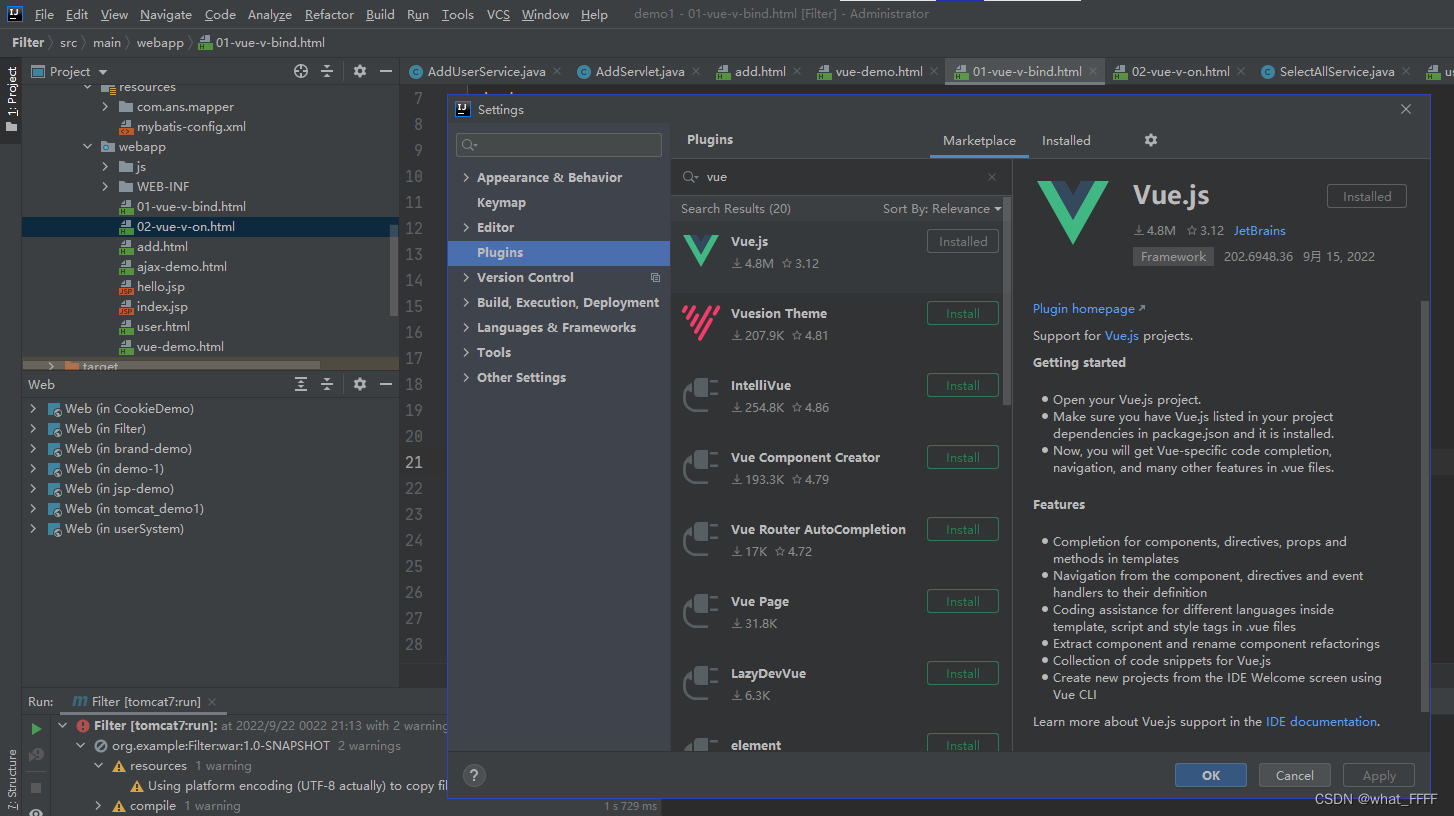
Task: Open the Refactor menu
Action: [x=329, y=15]
